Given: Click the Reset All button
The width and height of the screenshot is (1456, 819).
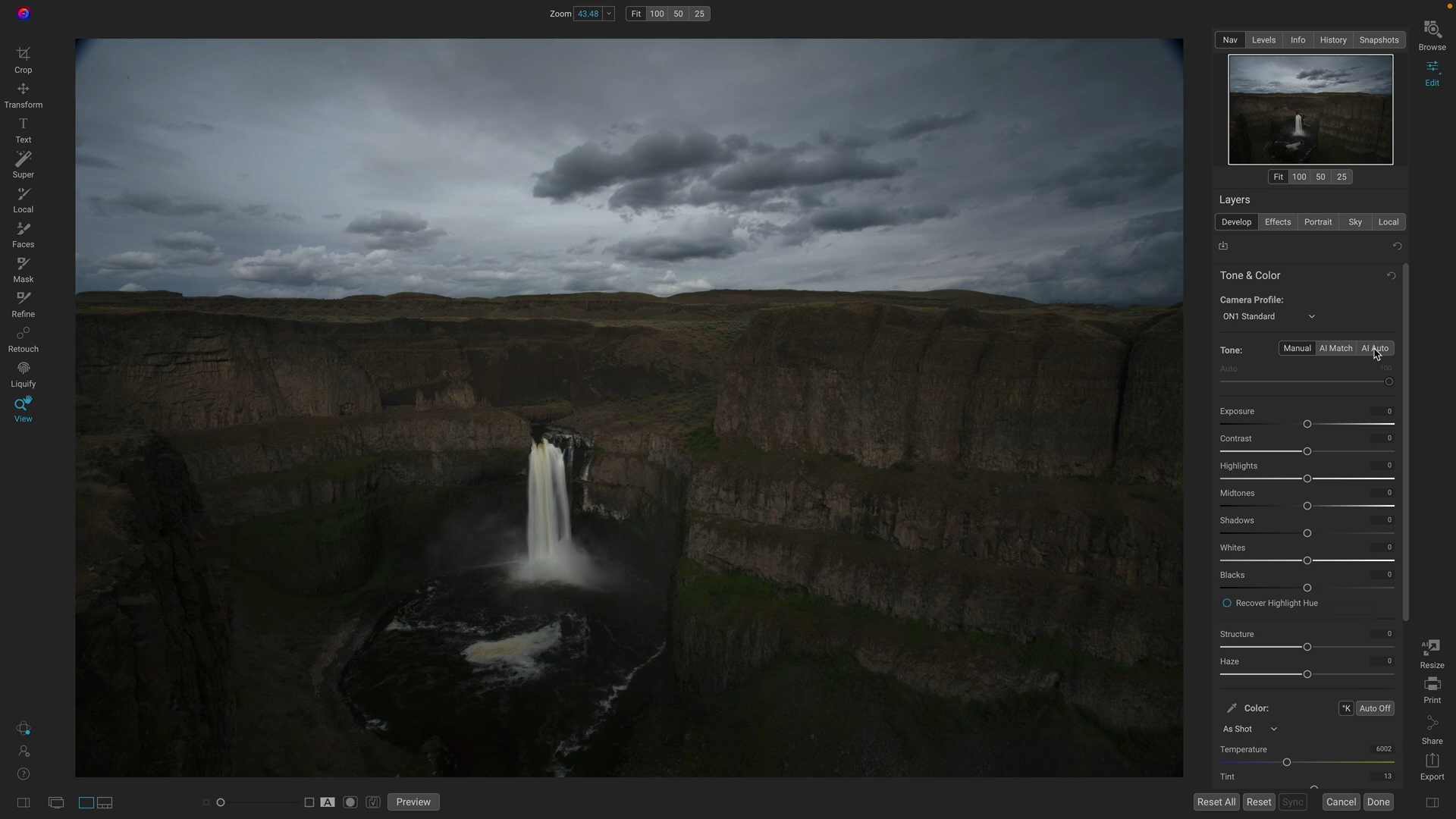Looking at the screenshot, I should 1216,802.
